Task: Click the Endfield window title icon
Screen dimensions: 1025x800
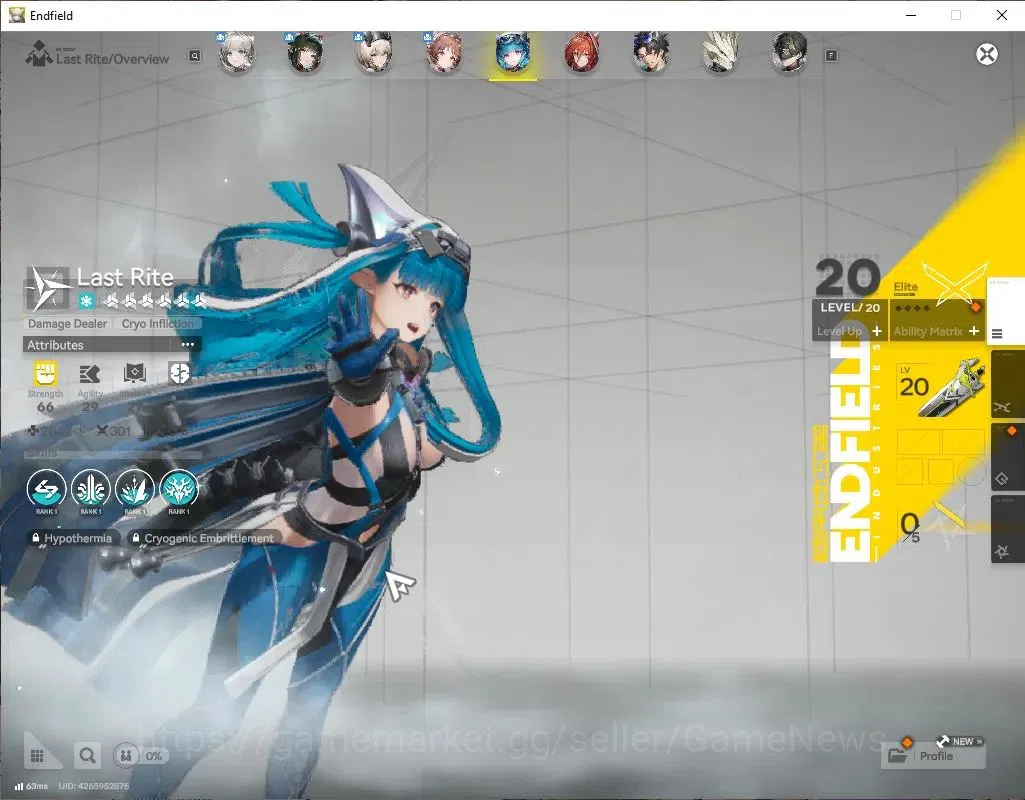Action: coord(16,14)
